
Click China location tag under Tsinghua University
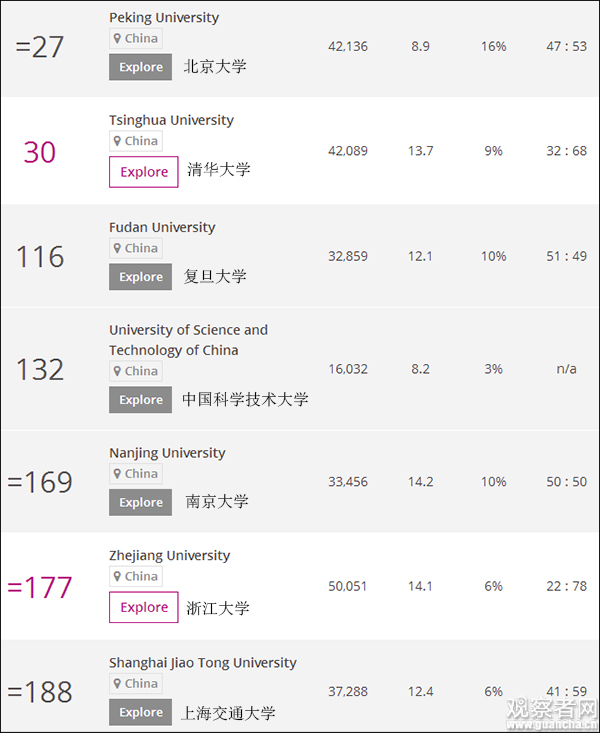click(x=136, y=141)
